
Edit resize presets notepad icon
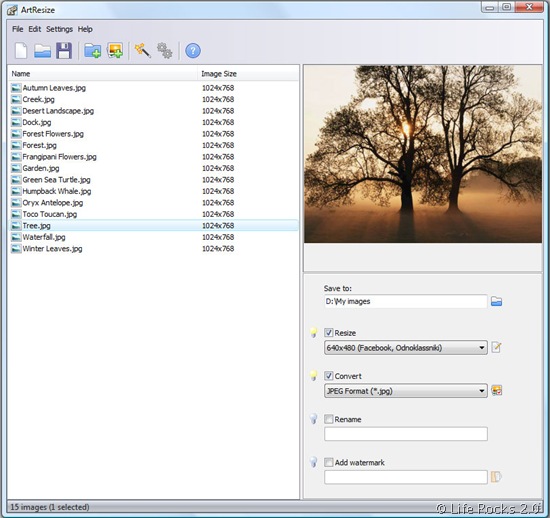click(x=496, y=348)
